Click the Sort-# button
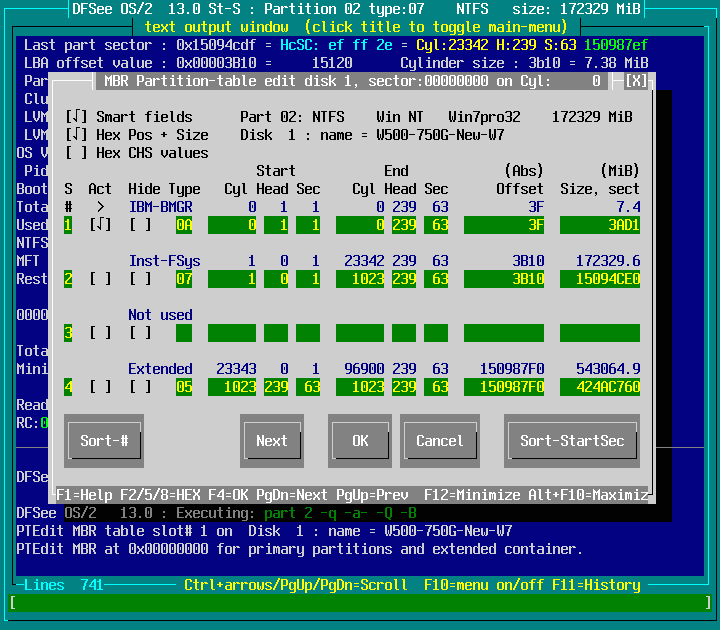 pyautogui.click(x=104, y=441)
